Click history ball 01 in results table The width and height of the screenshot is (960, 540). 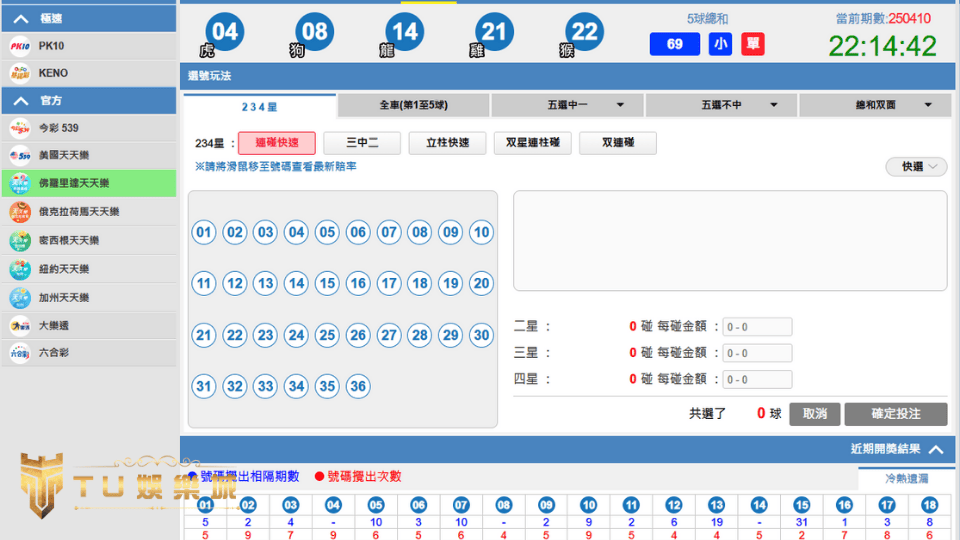coord(205,505)
